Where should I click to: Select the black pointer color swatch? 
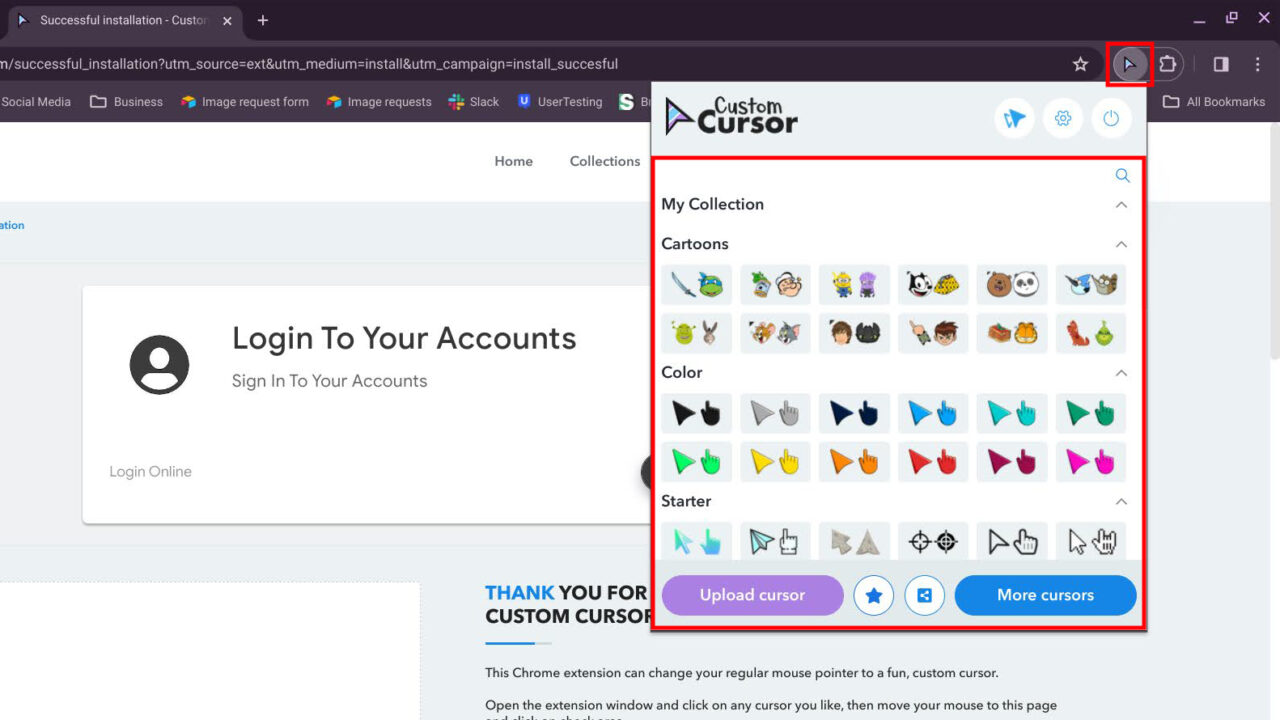click(696, 413)
